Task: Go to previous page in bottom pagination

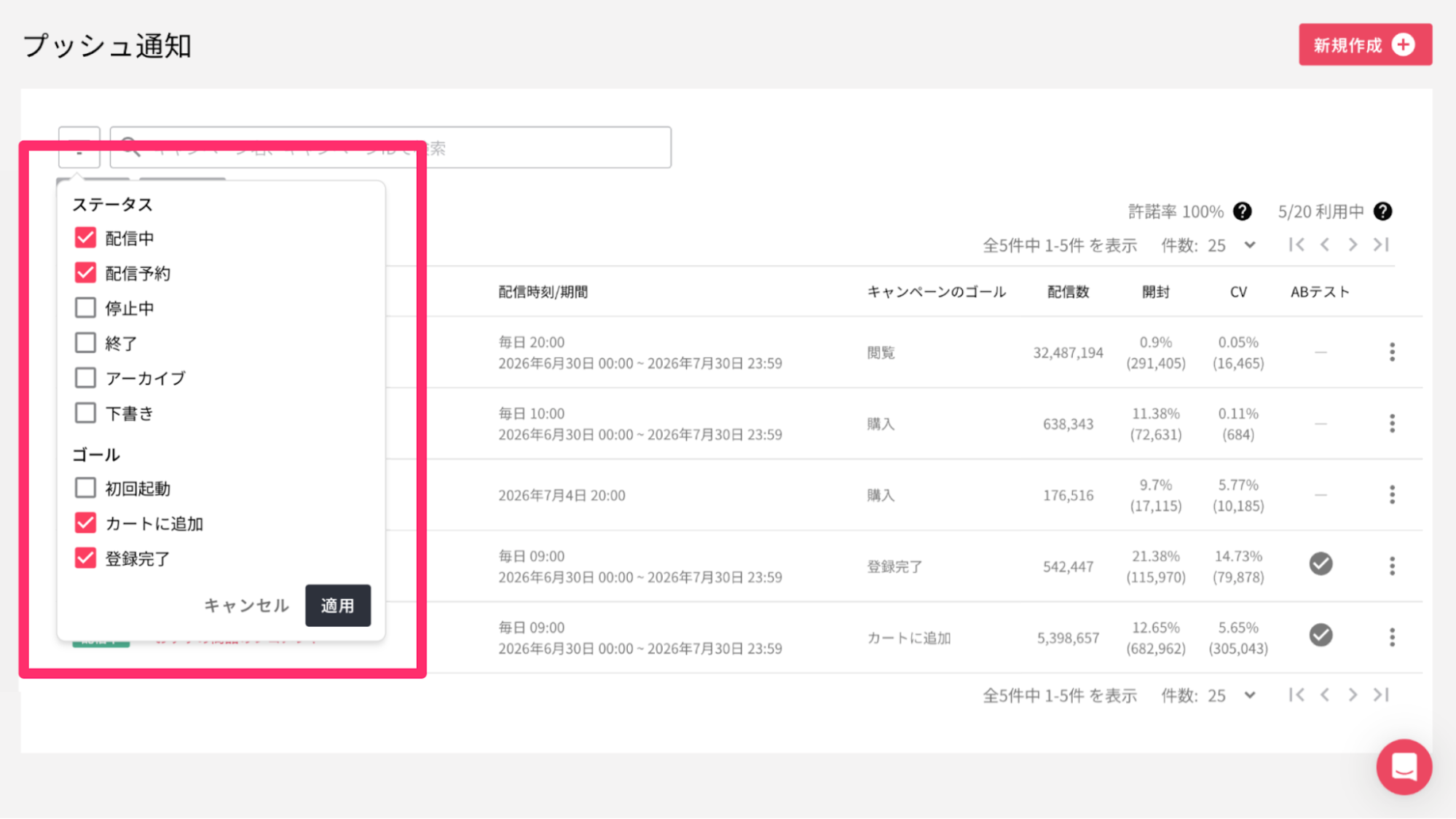Action: [1325, 695]
